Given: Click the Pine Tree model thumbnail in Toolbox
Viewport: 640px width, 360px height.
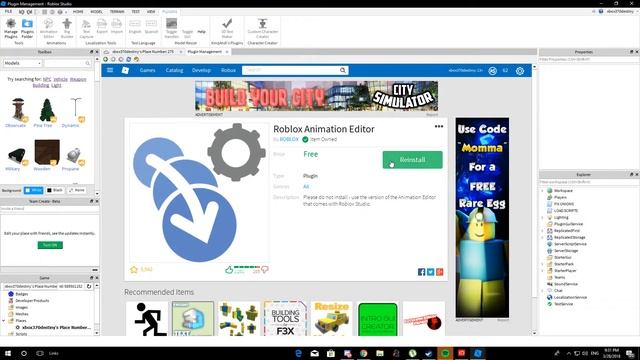Looking at the screenshot, I should coord(47,110).
